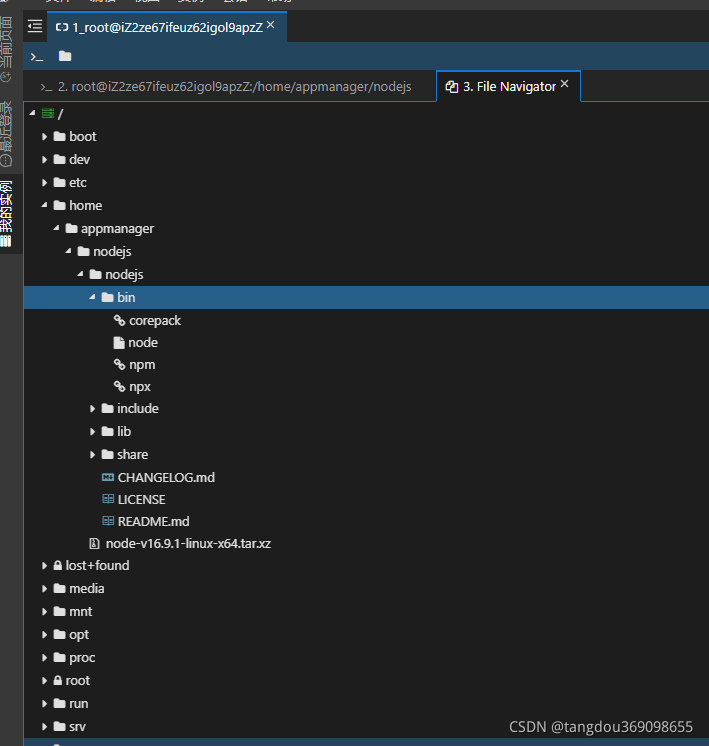Collapse the root / tree node
The height and width of the screenshot is (746, 709).
coord(32,113)
